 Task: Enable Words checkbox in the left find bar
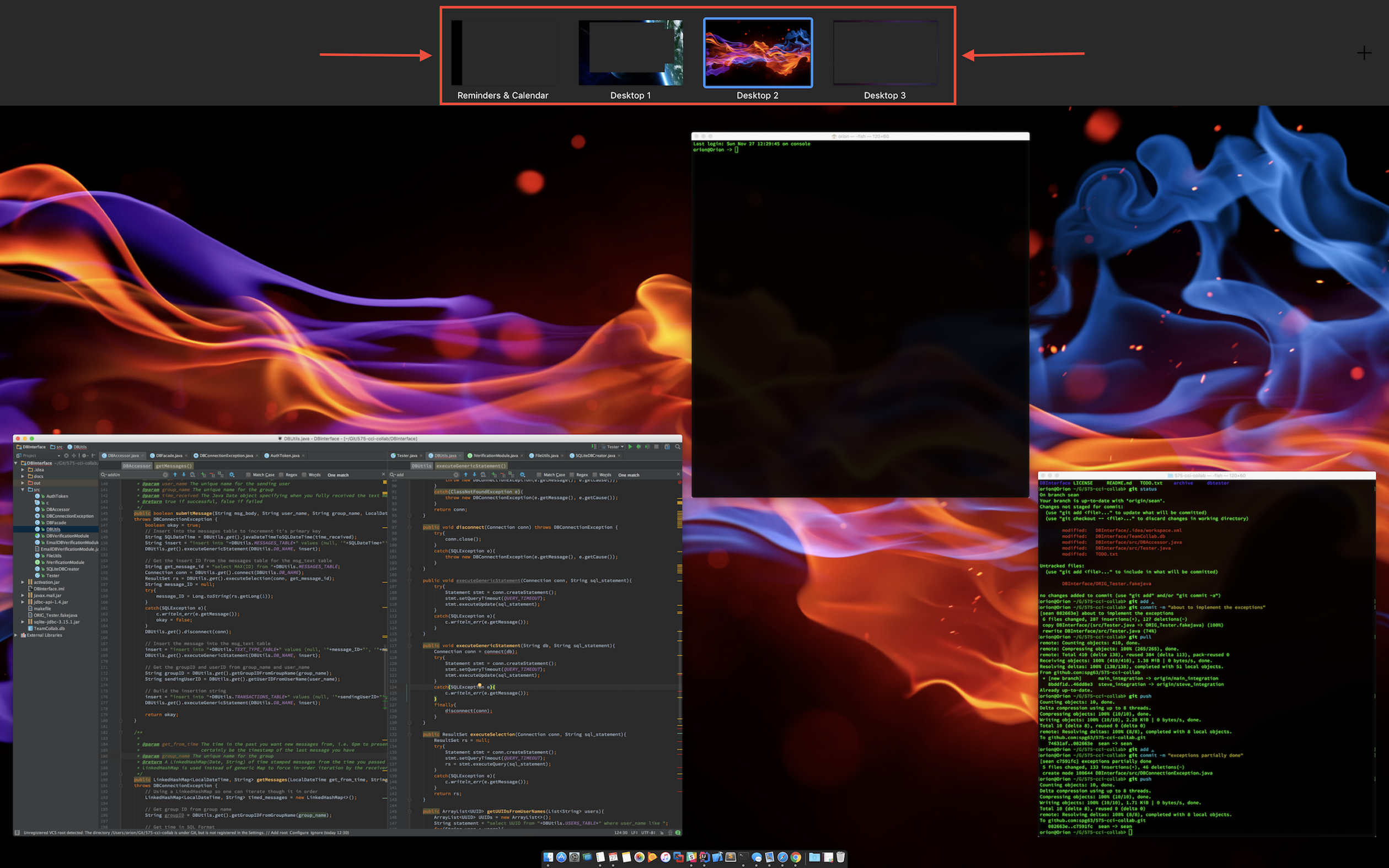click(304, 475)
